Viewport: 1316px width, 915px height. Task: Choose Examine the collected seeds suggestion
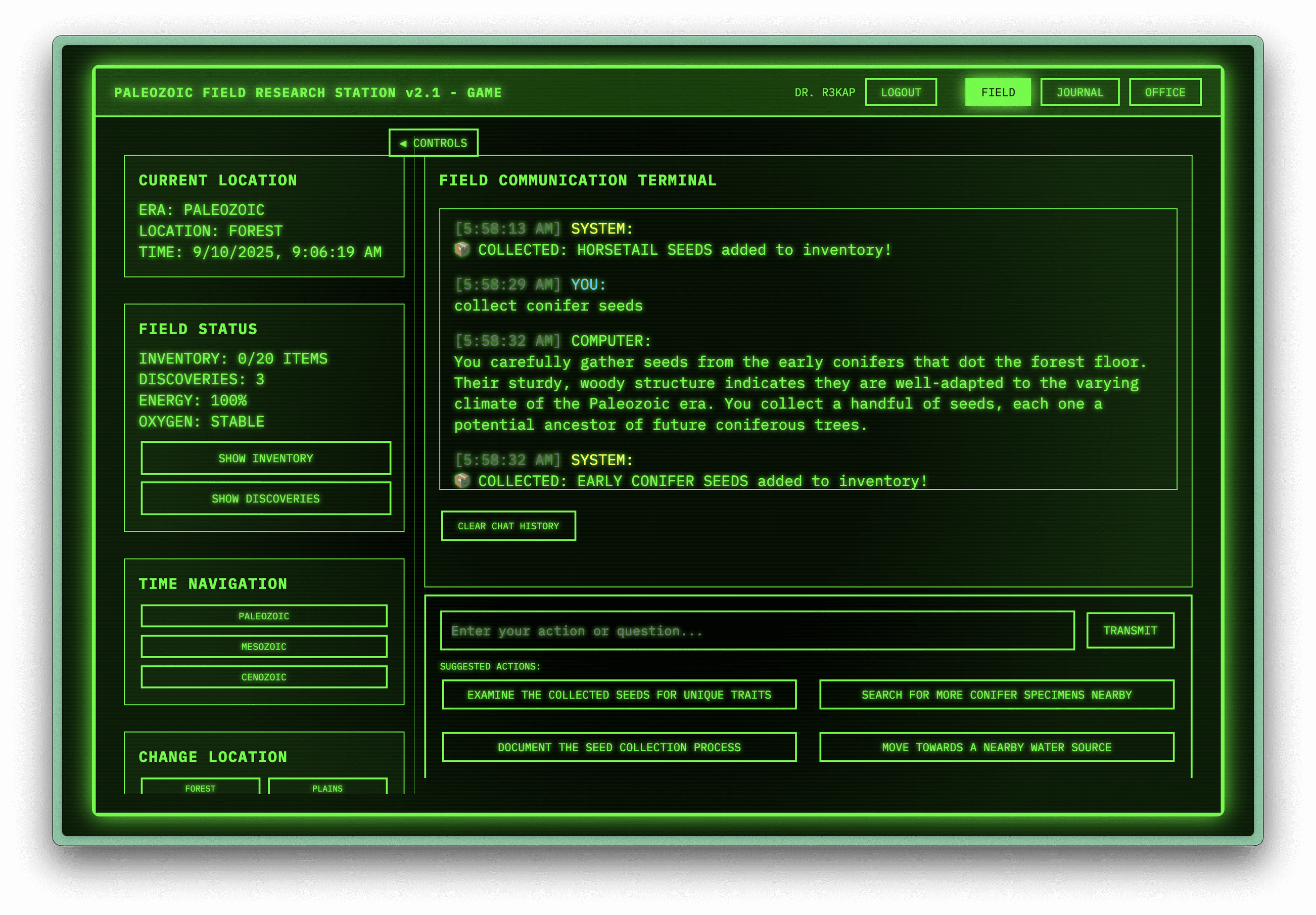(x=619, y=694)
